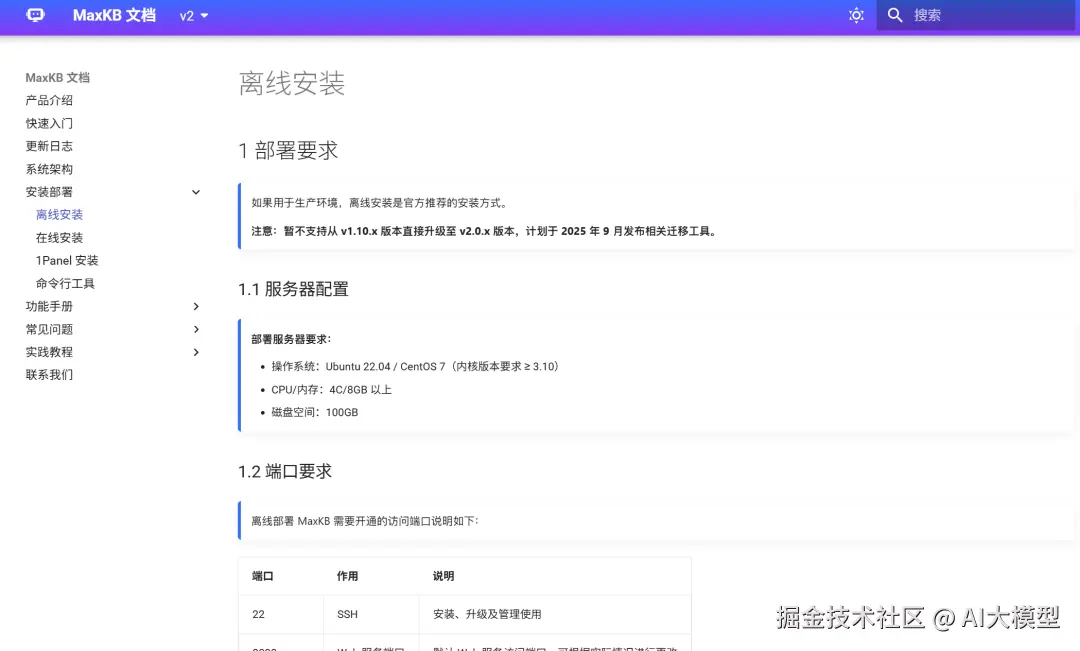The width and height of the screenshot is (1080, 651).
Task: Toggle light/dark theme sun icon
Action: (856, 15)
